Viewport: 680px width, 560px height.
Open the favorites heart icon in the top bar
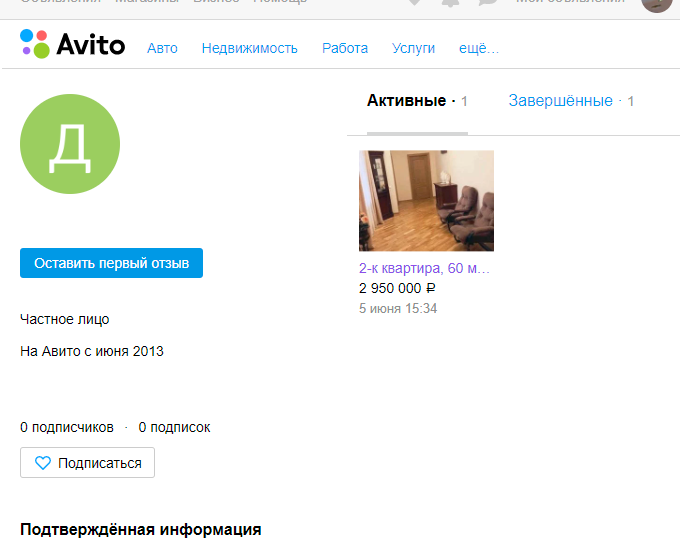click(416, 3)
